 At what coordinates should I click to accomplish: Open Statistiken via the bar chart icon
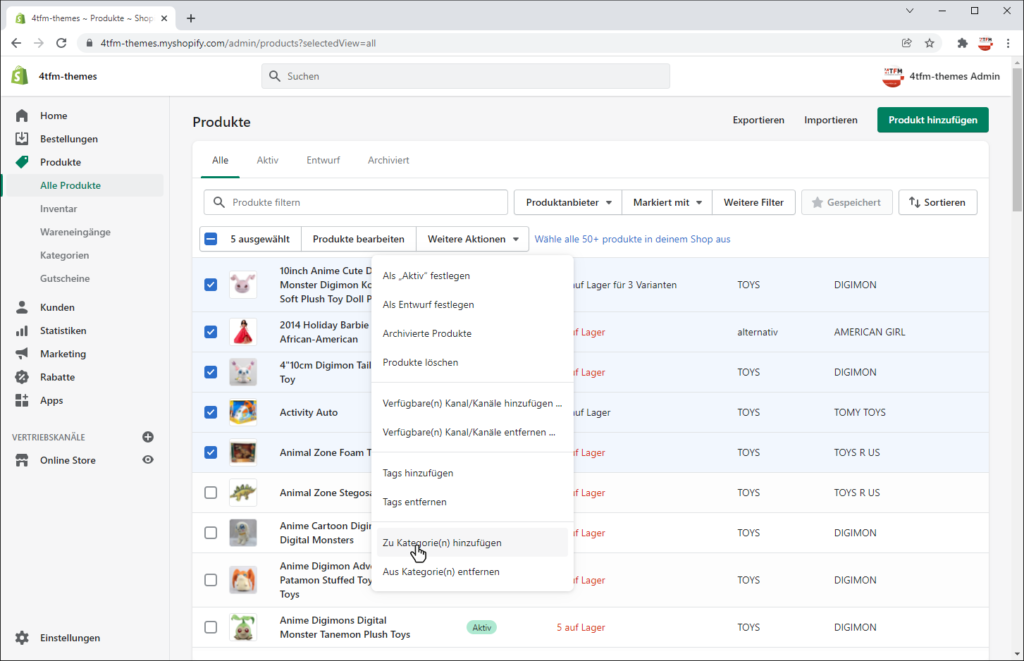(x=22, y=331)
